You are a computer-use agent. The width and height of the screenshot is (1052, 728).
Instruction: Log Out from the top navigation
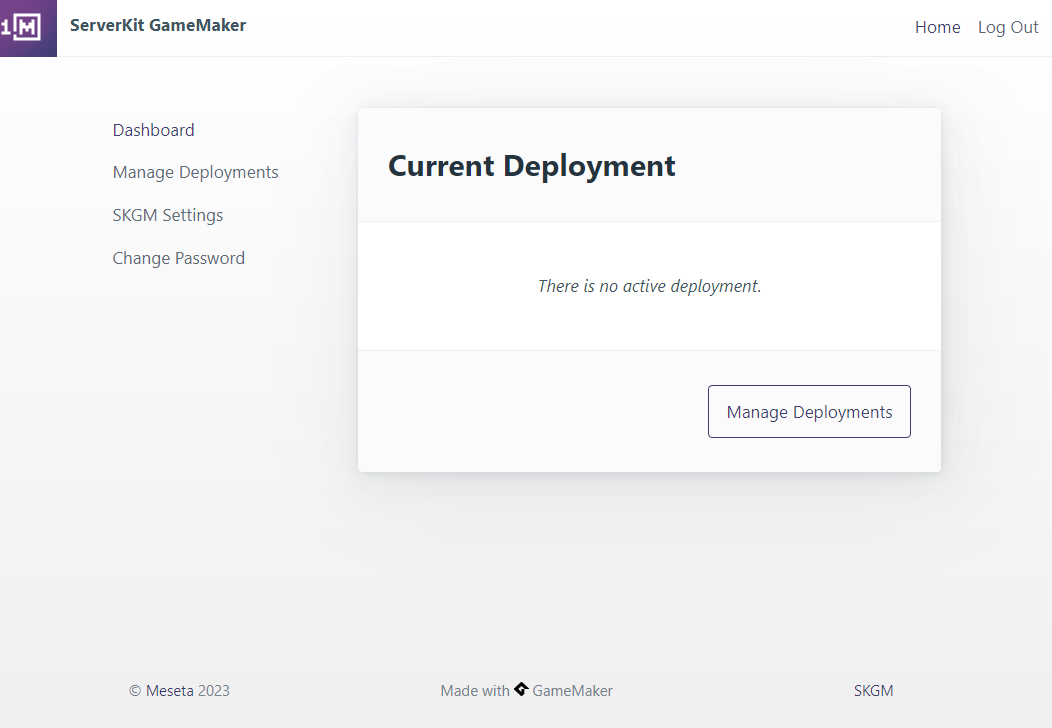(x=1008, y=28)
